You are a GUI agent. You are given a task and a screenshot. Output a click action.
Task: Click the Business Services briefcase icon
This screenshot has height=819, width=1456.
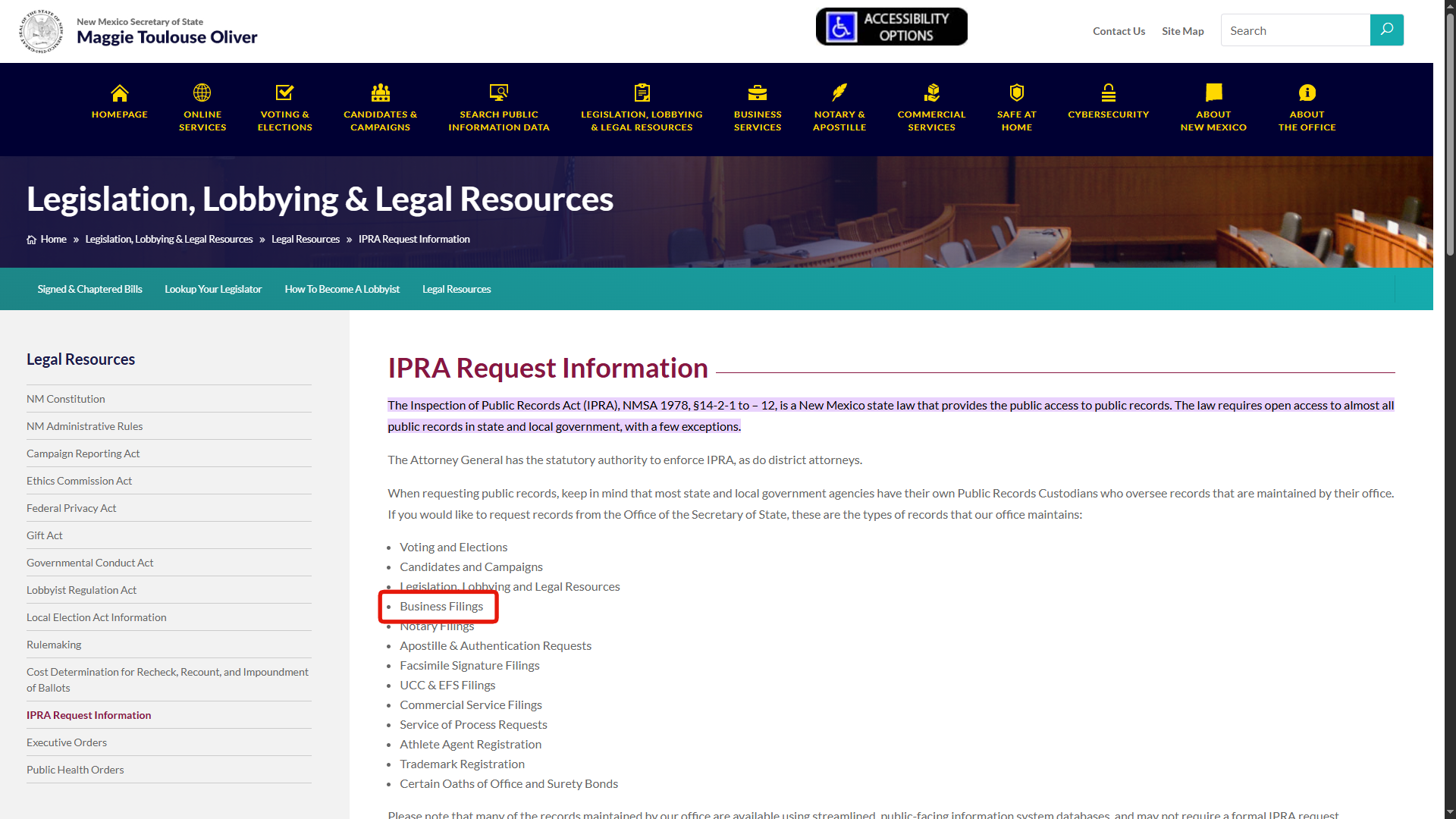tap(758, 93)
